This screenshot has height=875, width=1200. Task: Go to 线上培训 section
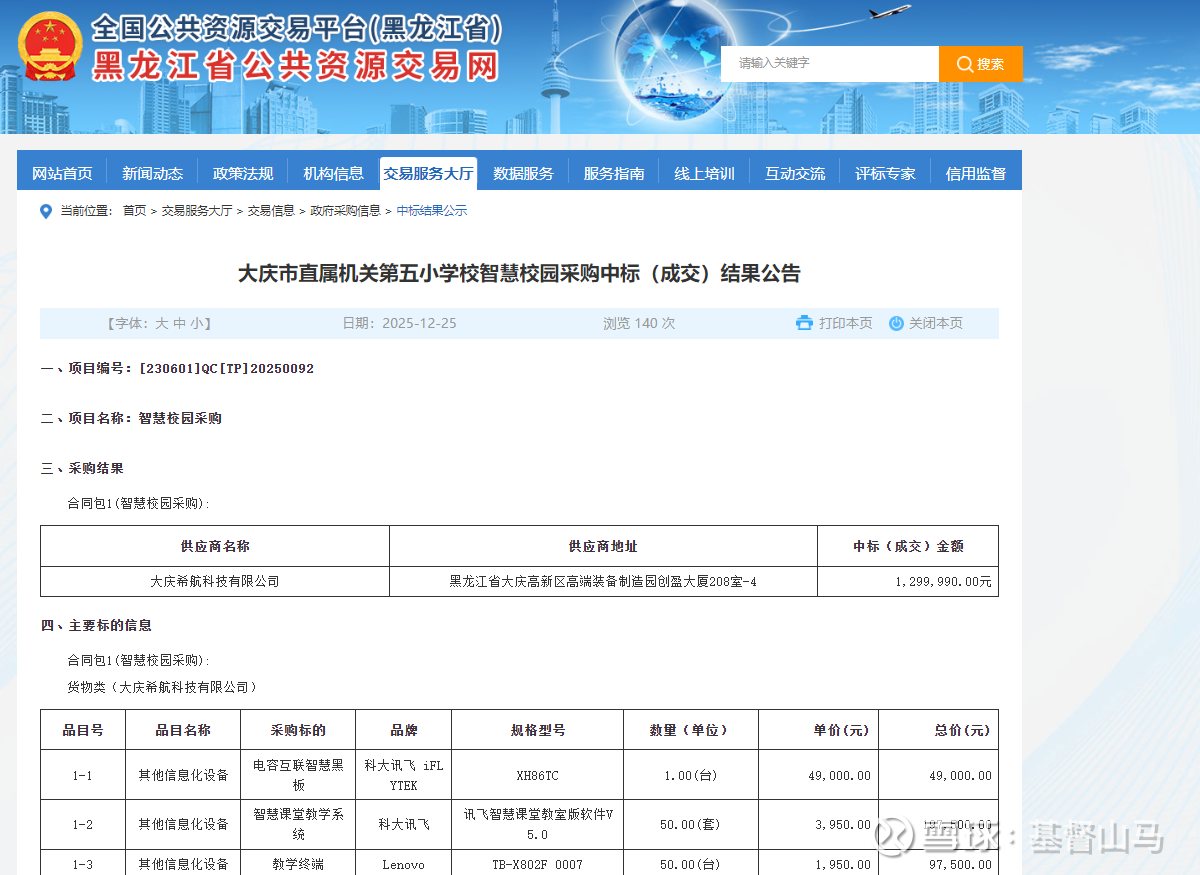[x=704, y=173]
